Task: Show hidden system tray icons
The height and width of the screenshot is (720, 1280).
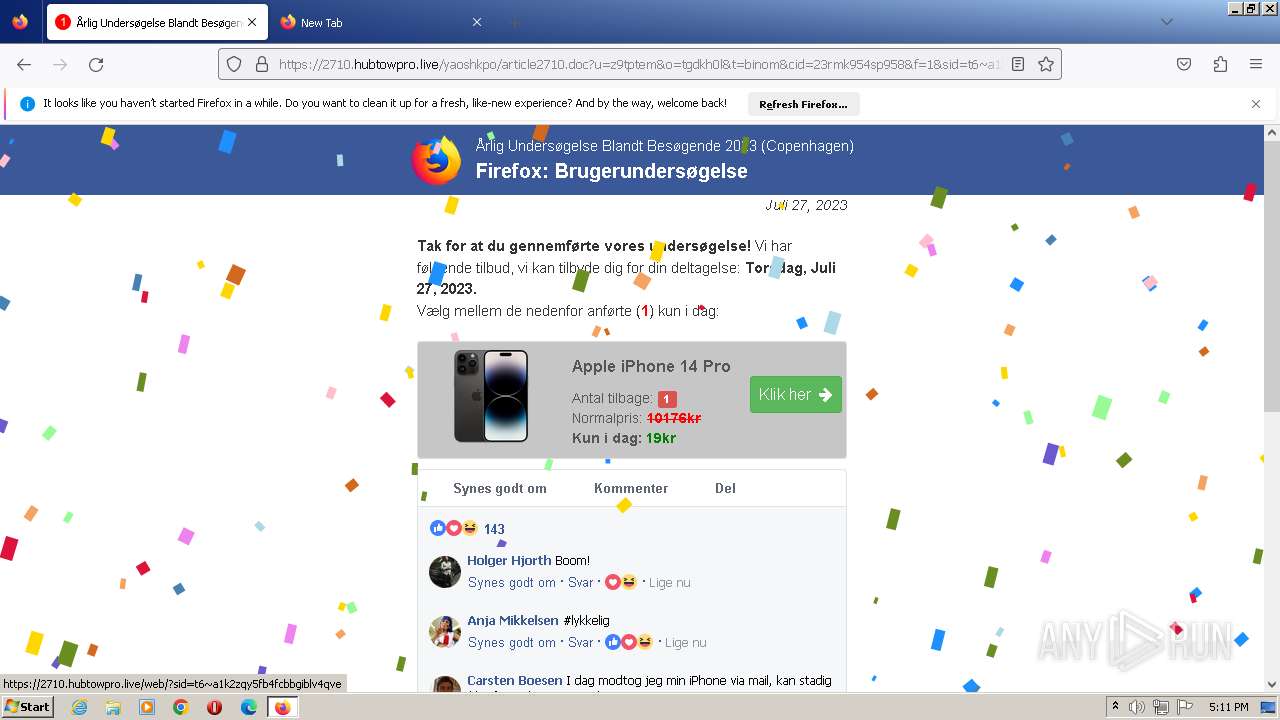Action: [1115, 707]
